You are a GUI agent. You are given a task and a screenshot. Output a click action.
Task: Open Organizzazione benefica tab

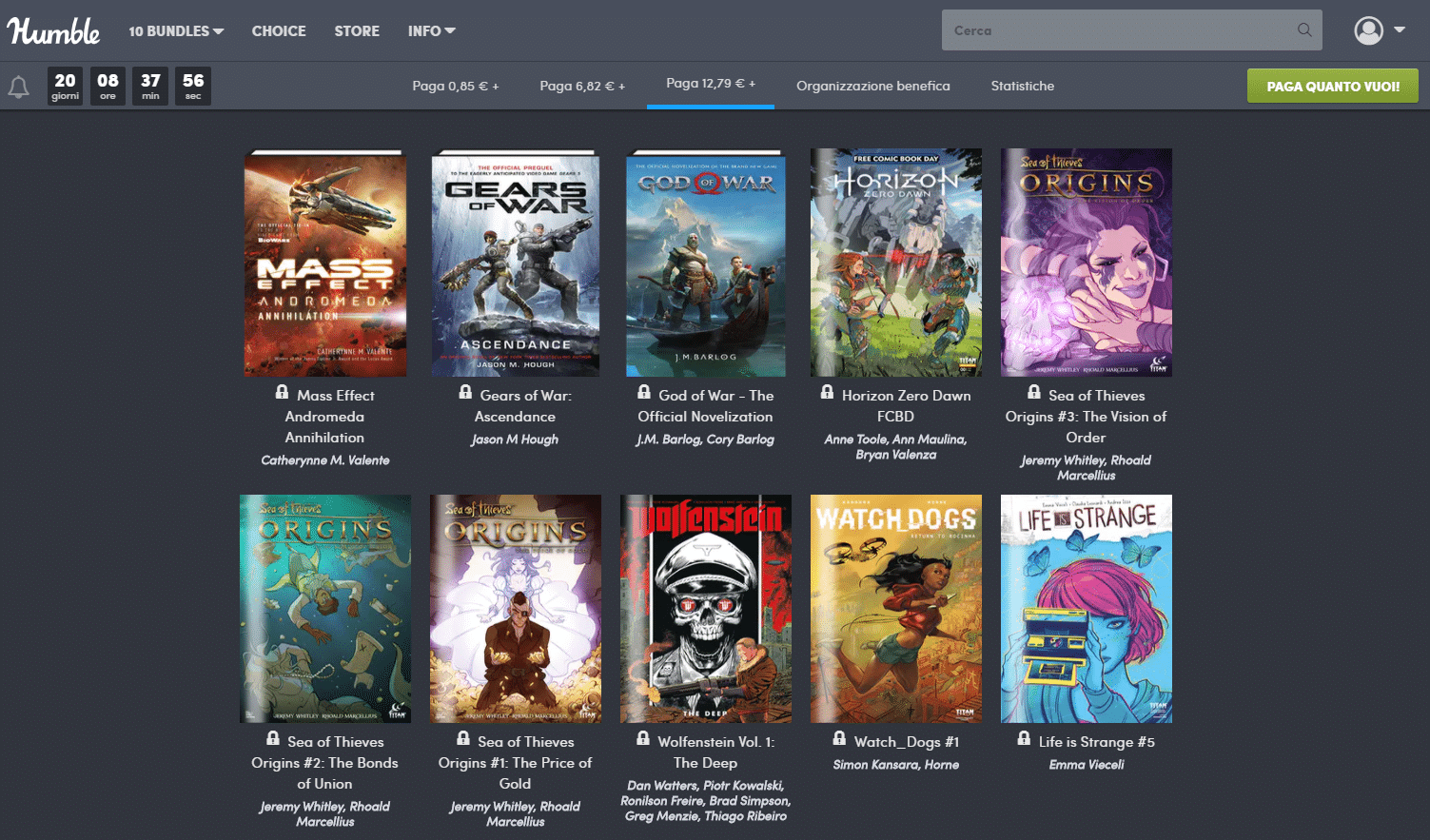[873, 86]
